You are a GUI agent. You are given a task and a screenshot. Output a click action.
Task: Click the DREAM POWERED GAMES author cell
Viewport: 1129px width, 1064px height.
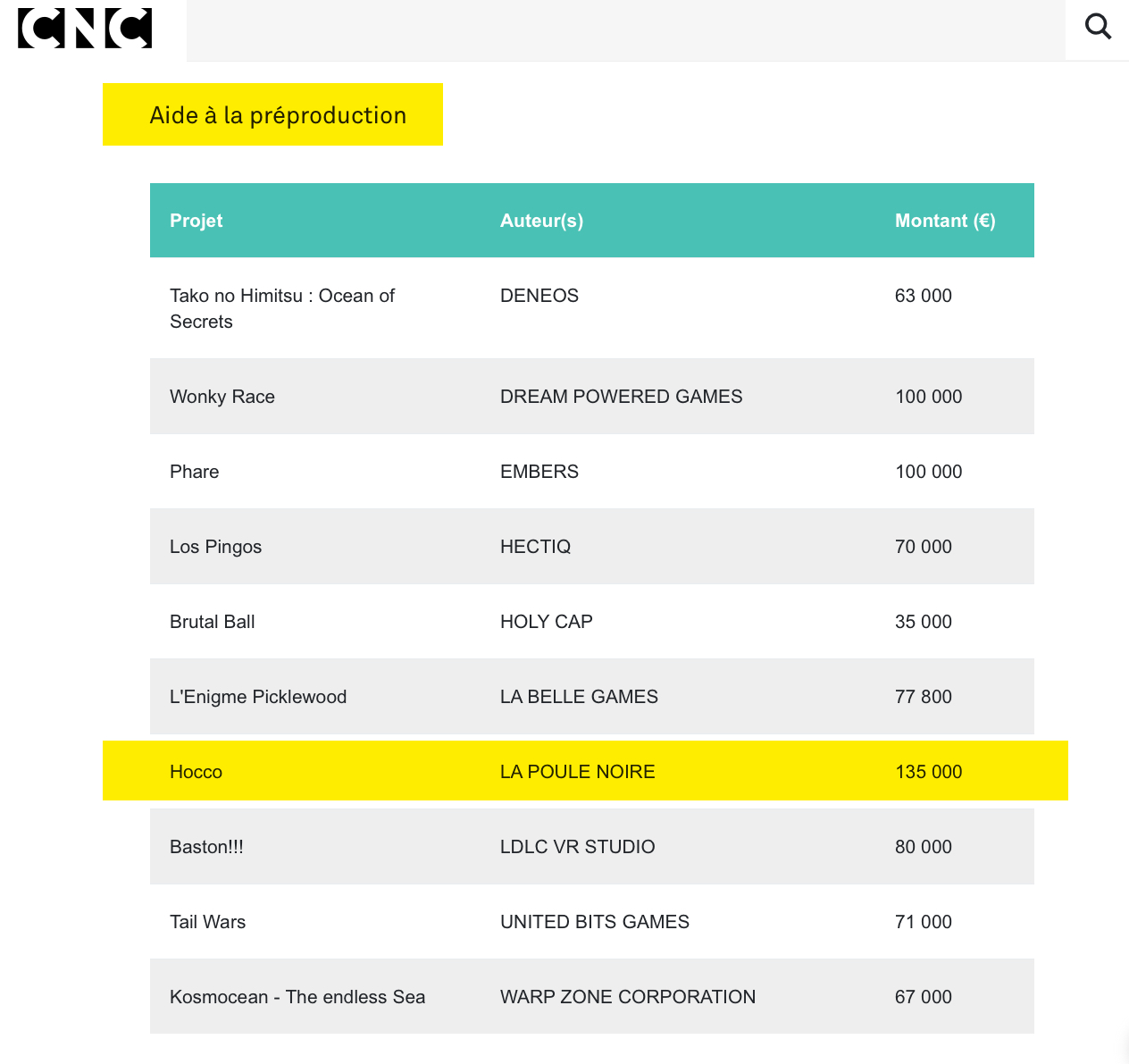point(622,397)
